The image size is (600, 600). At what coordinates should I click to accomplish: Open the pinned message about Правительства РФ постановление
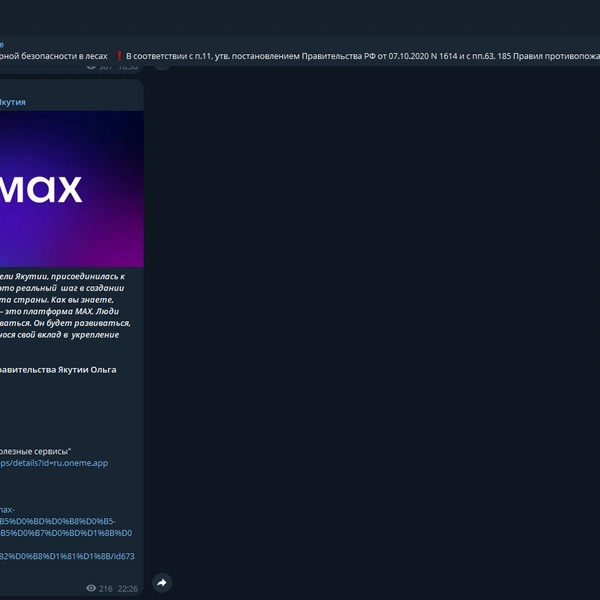tap(300, 51)
